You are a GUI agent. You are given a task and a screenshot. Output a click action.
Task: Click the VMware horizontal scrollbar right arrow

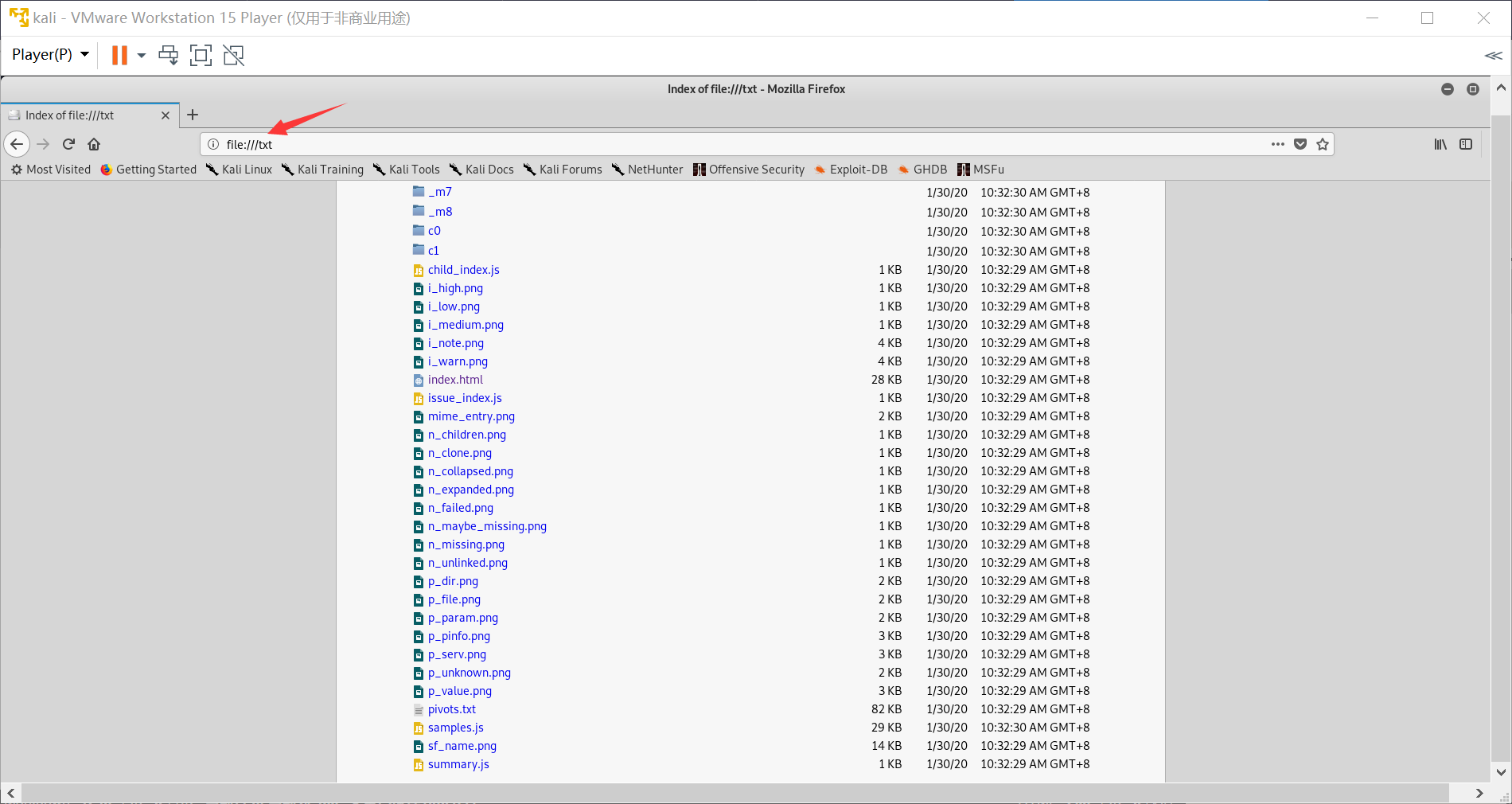coord(1479,793)
